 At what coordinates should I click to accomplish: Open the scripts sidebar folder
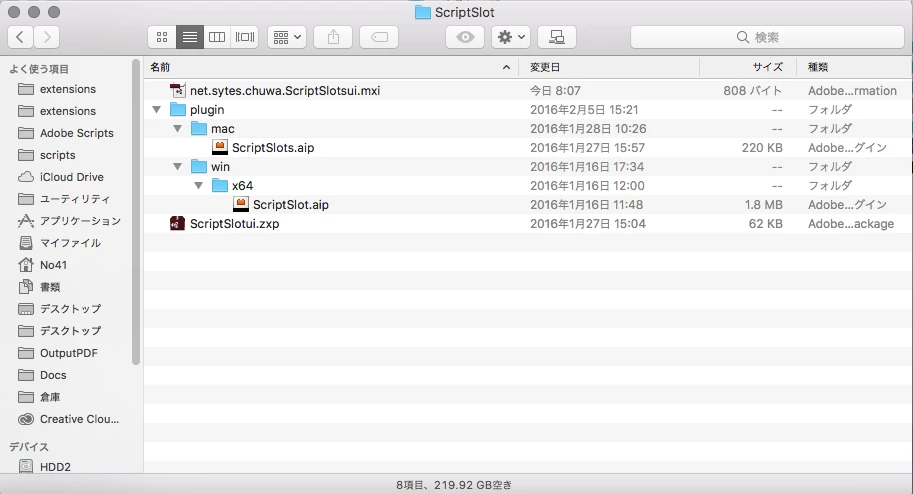(x=57, y=155)
